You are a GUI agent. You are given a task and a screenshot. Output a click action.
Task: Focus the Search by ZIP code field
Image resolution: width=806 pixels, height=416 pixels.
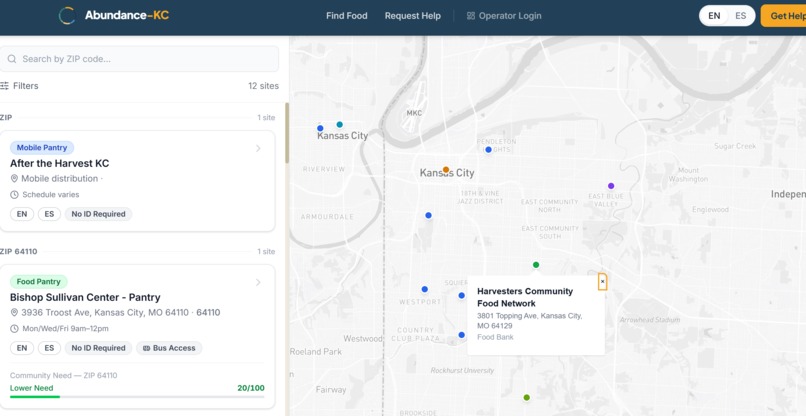coord(139,59)
